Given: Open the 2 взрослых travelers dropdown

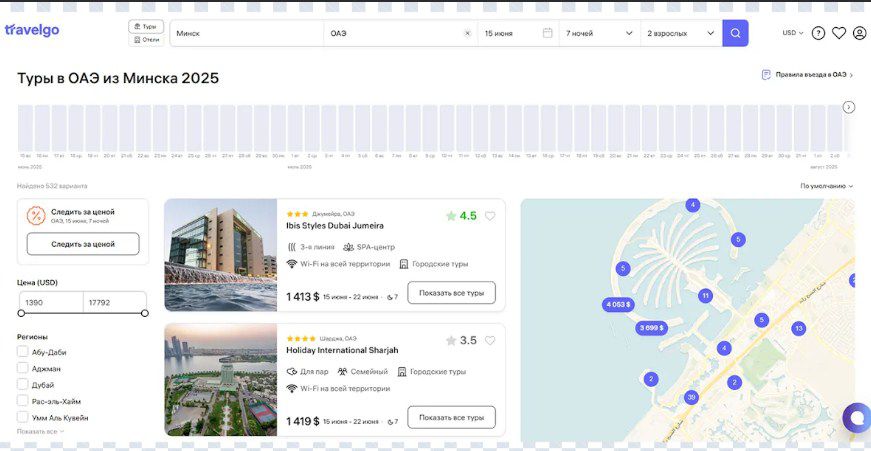Looking at the screenshot, I should click(682, 33).
